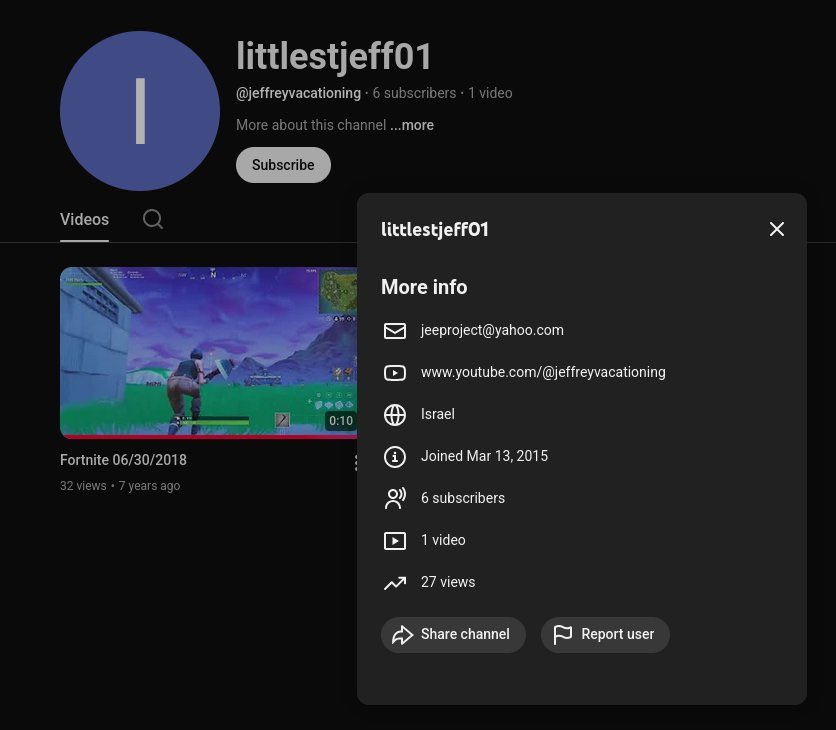Click the Fortnite 06/30/2018 video title
This screenshot has height=730, width=836.
[x=123, y=460]
